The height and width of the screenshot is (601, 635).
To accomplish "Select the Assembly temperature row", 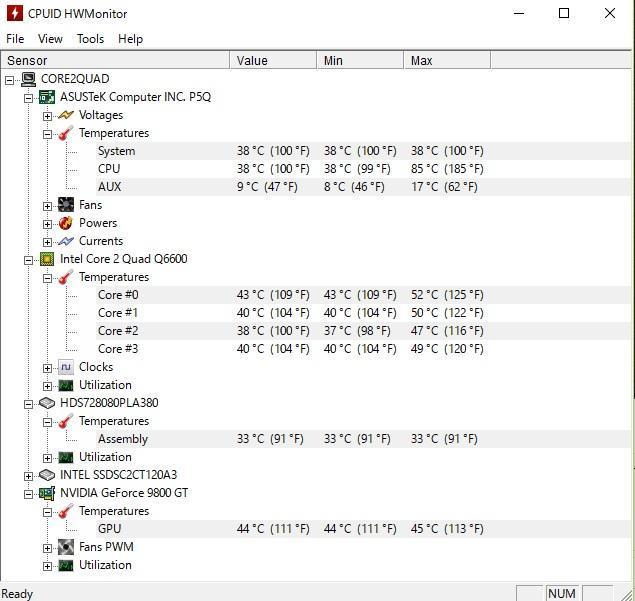I will click(364, 439).
